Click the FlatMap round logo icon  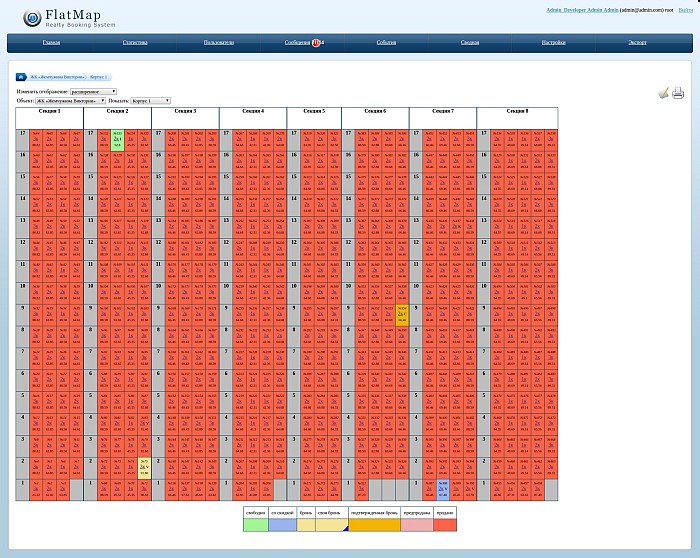pyautogui.click(x=32, y=18)
